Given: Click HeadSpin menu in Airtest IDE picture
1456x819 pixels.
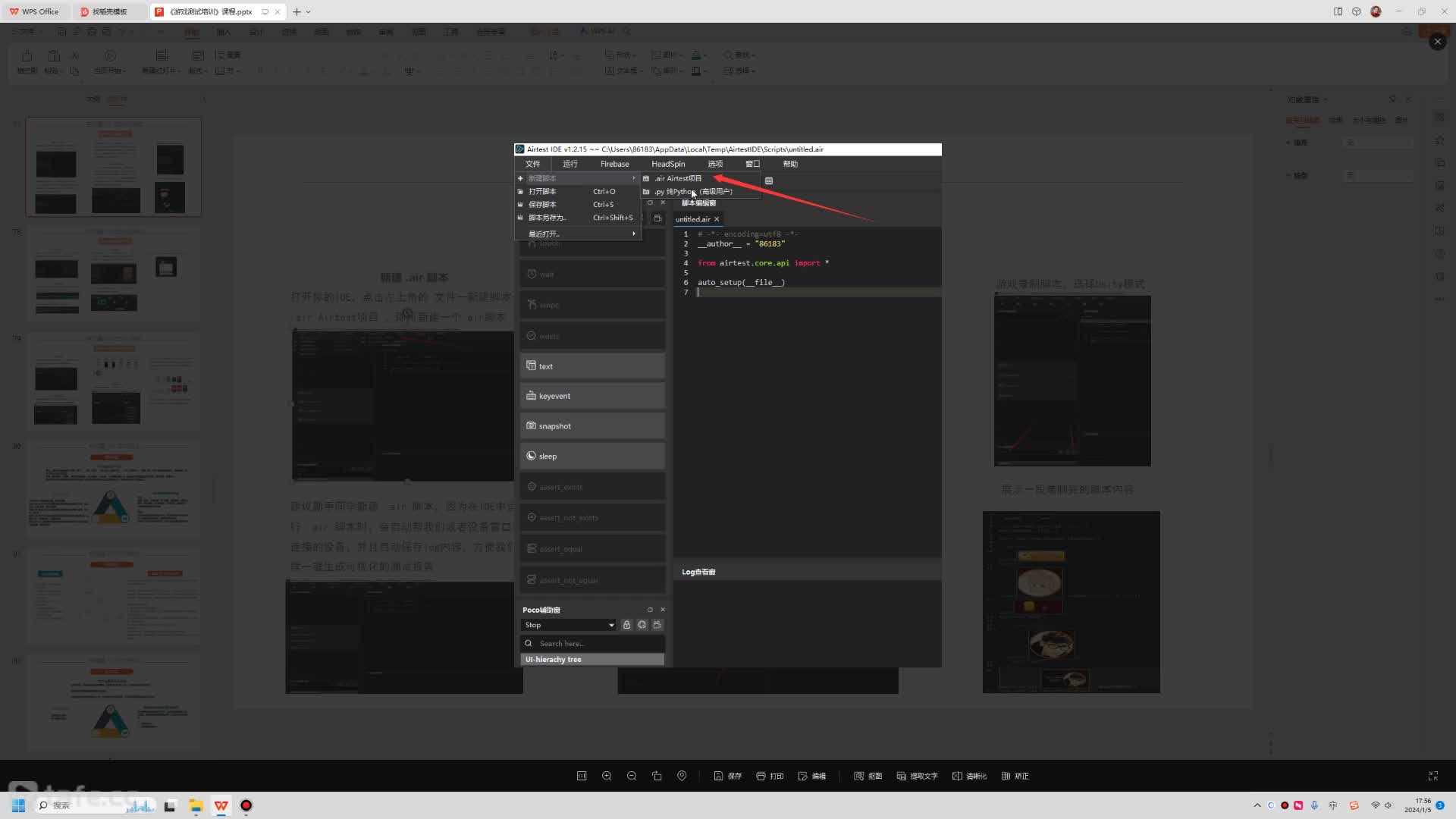Looking at the screenshot, I should [667, 164].
